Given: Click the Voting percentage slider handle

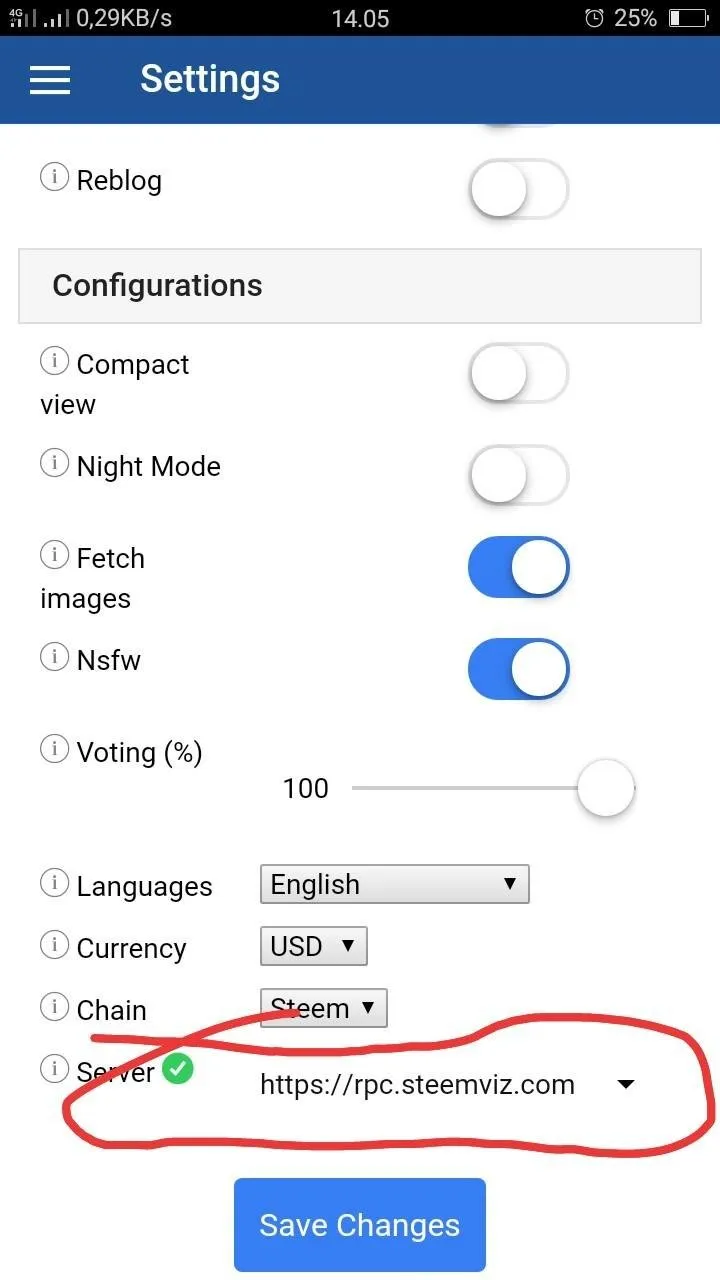Looking at the screenshot, I should 606,788.
